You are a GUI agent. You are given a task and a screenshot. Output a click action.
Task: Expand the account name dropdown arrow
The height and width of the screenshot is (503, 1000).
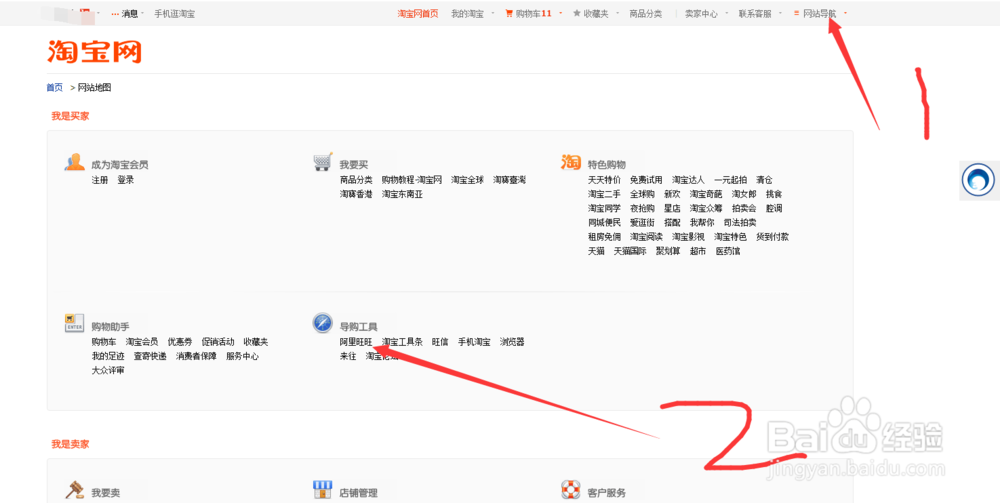pyautogui.click(x=98, y=13)
